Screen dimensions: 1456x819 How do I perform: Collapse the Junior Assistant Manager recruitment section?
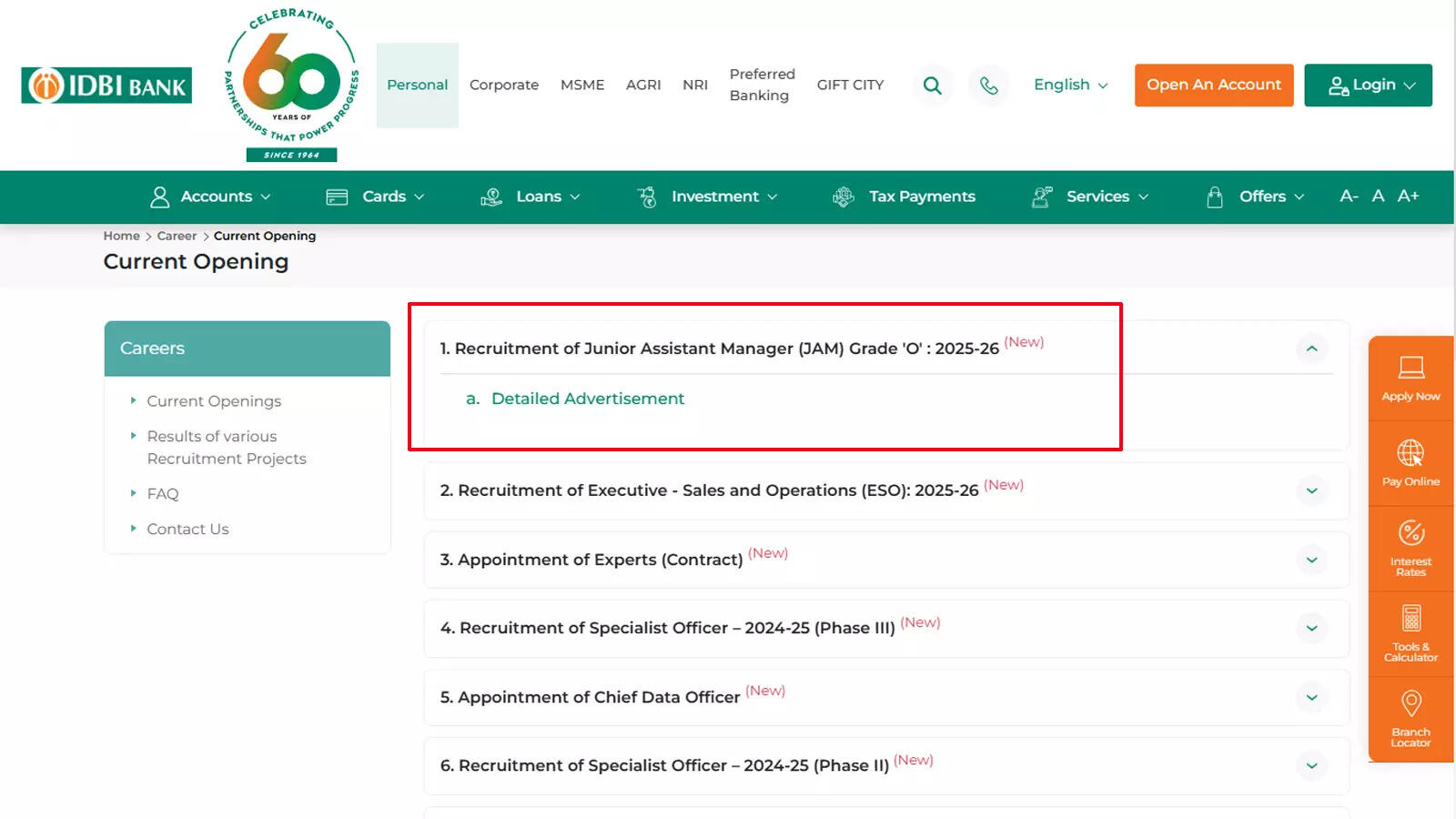tap(1311, 349)
